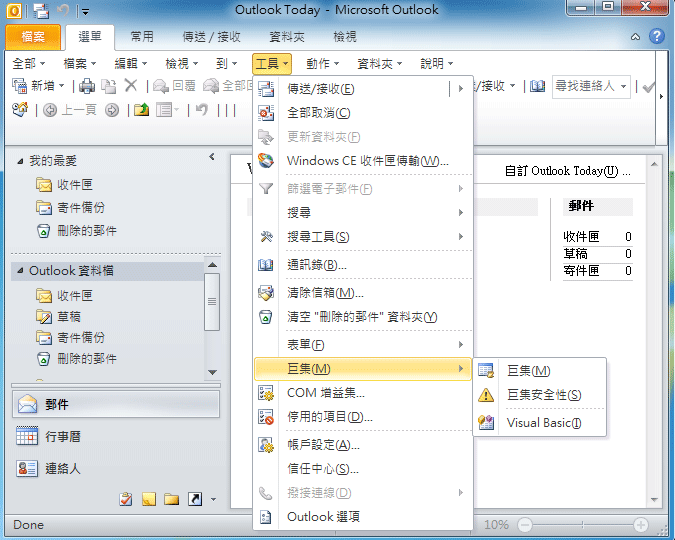Collapse the navigation pane with the arrow
Screen dimensions: 675x540
212,157
